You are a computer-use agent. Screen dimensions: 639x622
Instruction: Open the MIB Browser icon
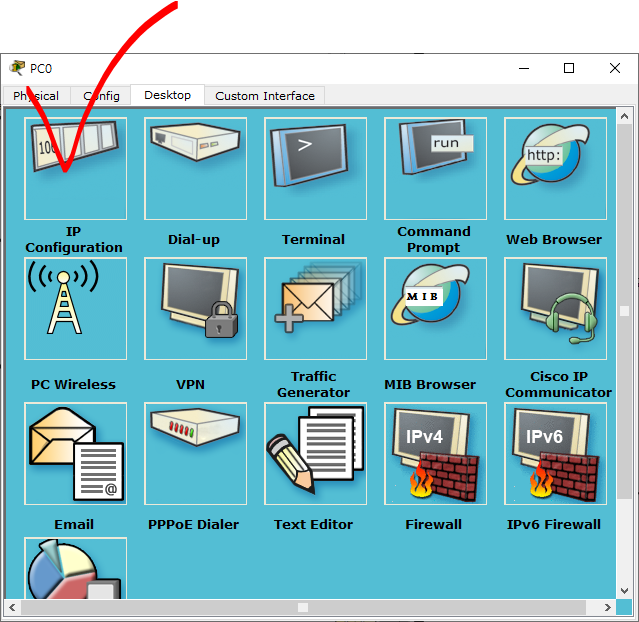pos(435,309)
